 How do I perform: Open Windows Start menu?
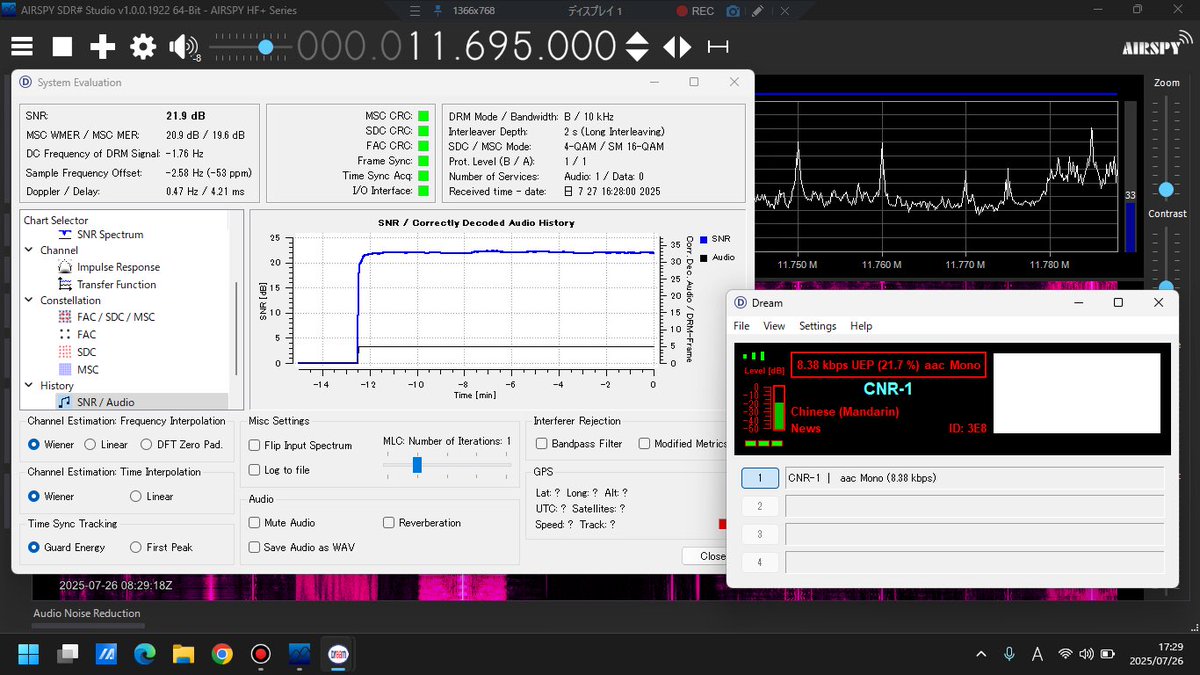click(x=28, y=654)
